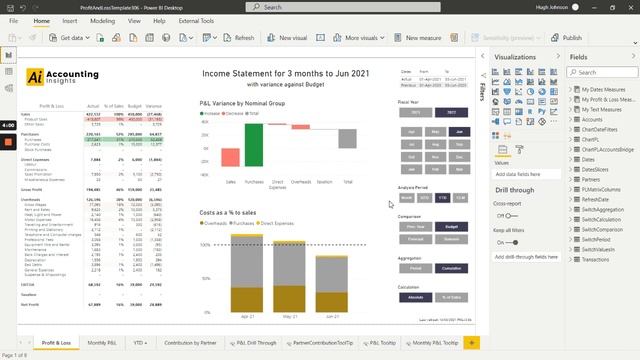Click Add drill-through fields here well
640x360 pixels.
click(526, 257)
